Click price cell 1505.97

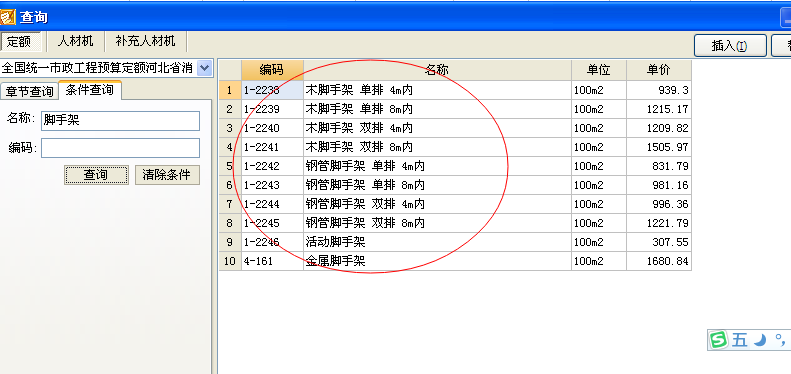pyautogui.click(x=659, y=147)
